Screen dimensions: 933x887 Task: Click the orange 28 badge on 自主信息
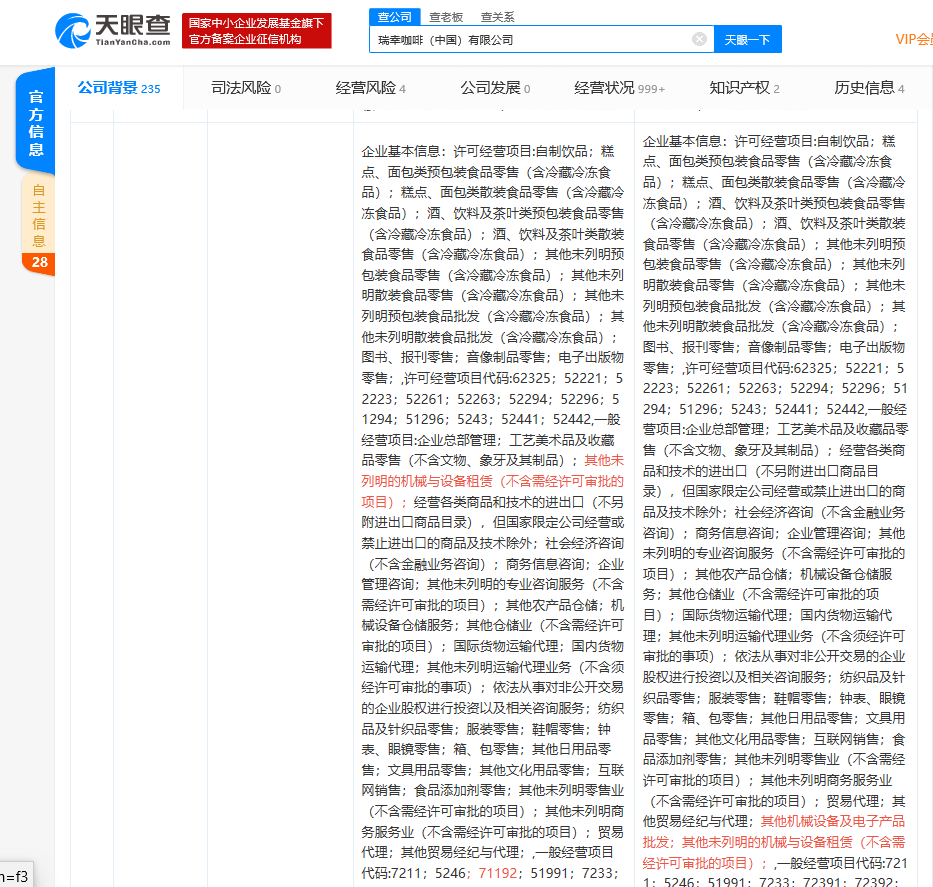pyautogui.click(x=38, y=263)
